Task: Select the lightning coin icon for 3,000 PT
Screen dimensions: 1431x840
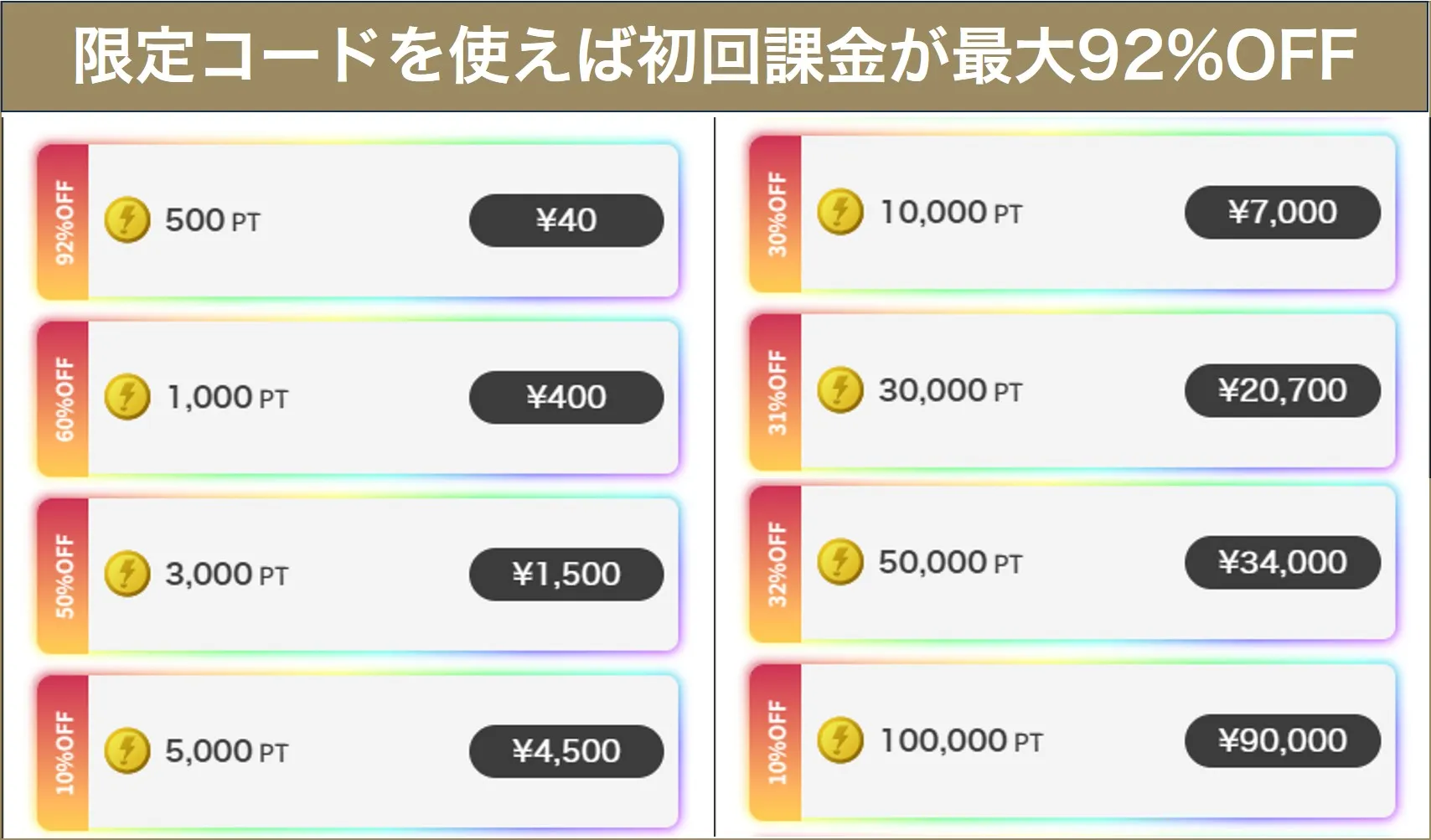Action: point(126,573)
